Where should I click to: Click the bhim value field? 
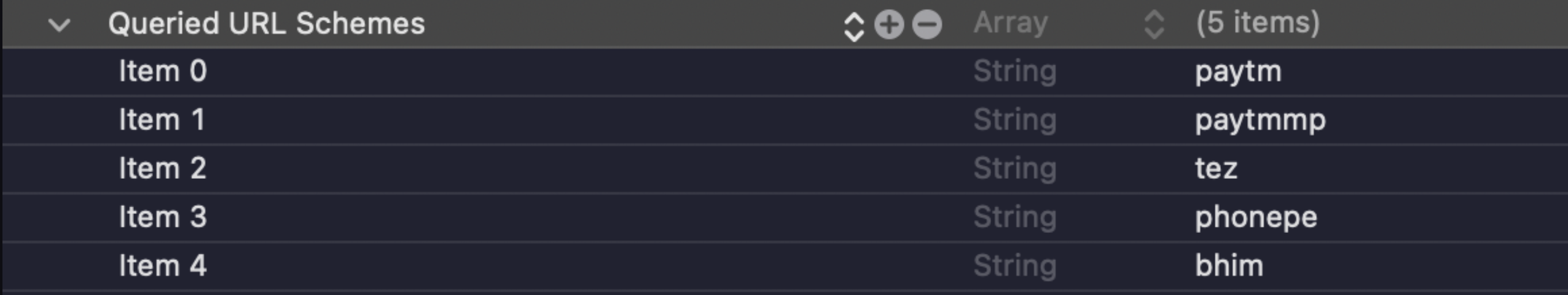(x=1229, y=265)
